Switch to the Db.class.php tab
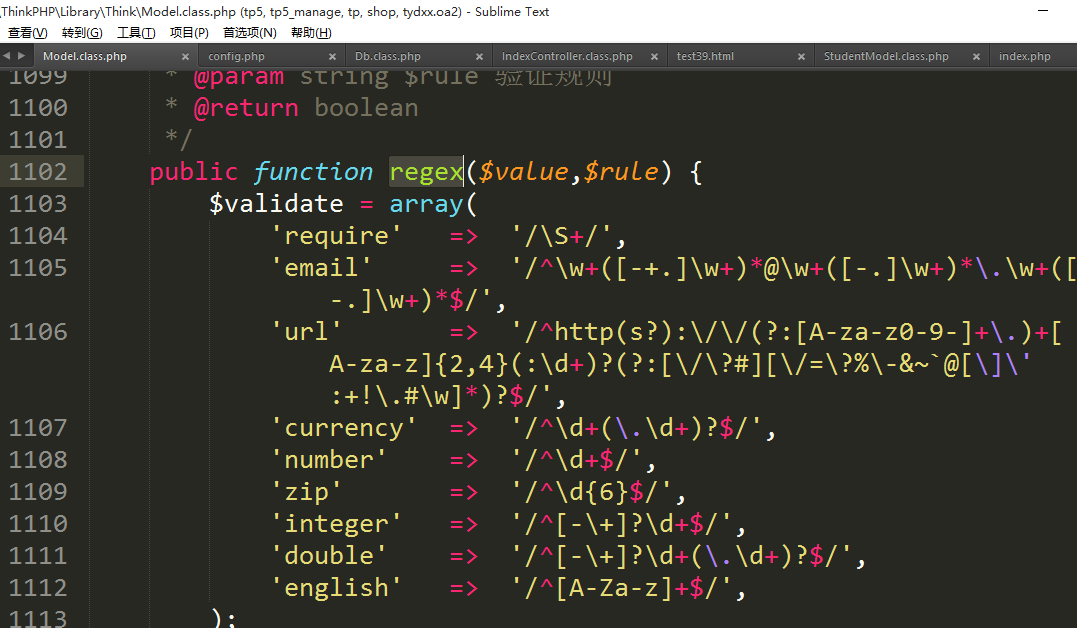1077x628 pixels. point(387,56)
